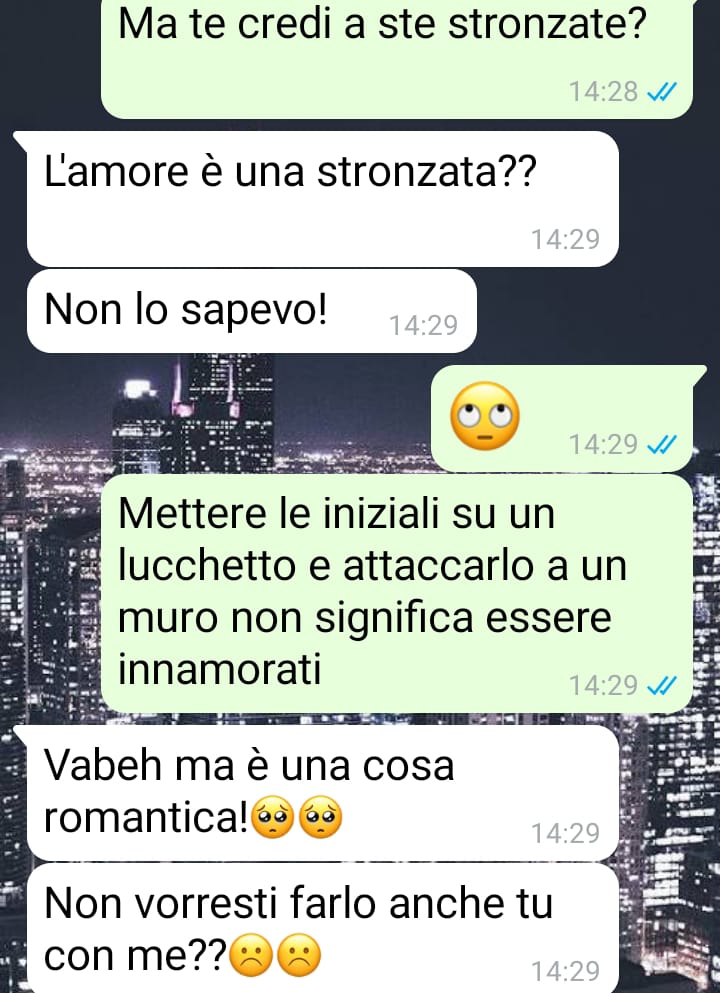Select the 'Non lo sapevo!' message
Viewport: 720px width, 993px height.
pyautogui.click(x=251, y=311)
